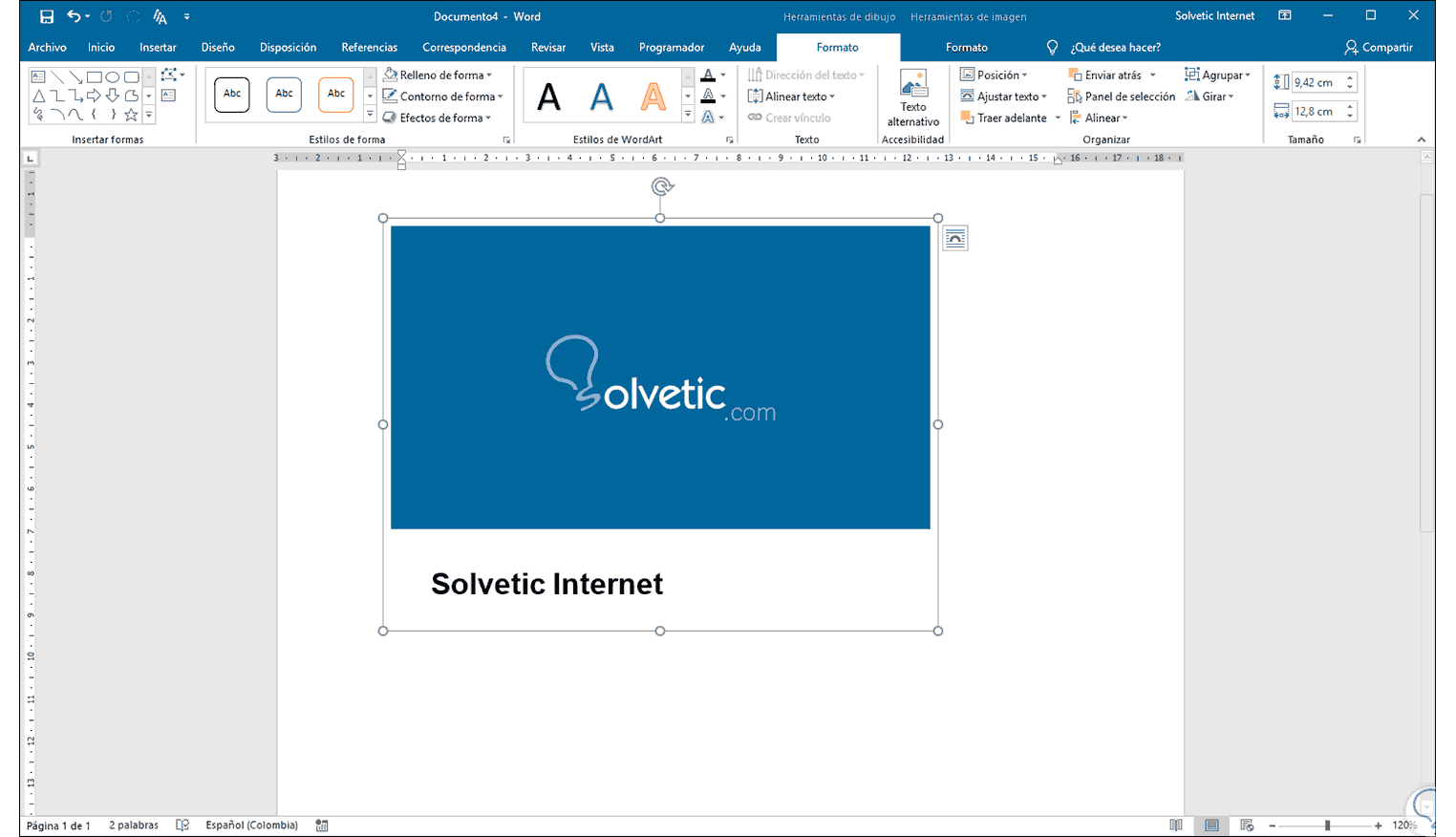Open the Ajustar texto dropdown
This screenshot has height=837, width=1456.
pyautogui.click(x=1003, y=97)
